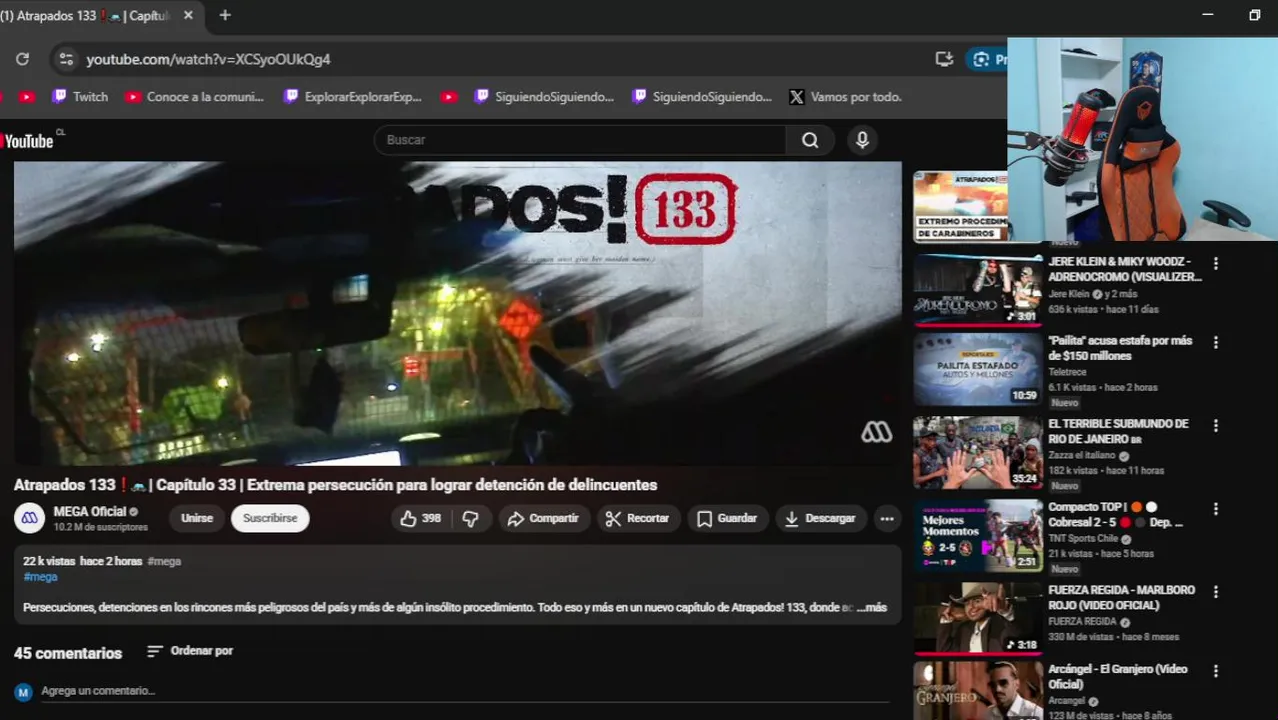Open Compacto TOP Cobresal 2 - 5 title
This screenshot has width=1278, height=720.
pos(1115,514)
